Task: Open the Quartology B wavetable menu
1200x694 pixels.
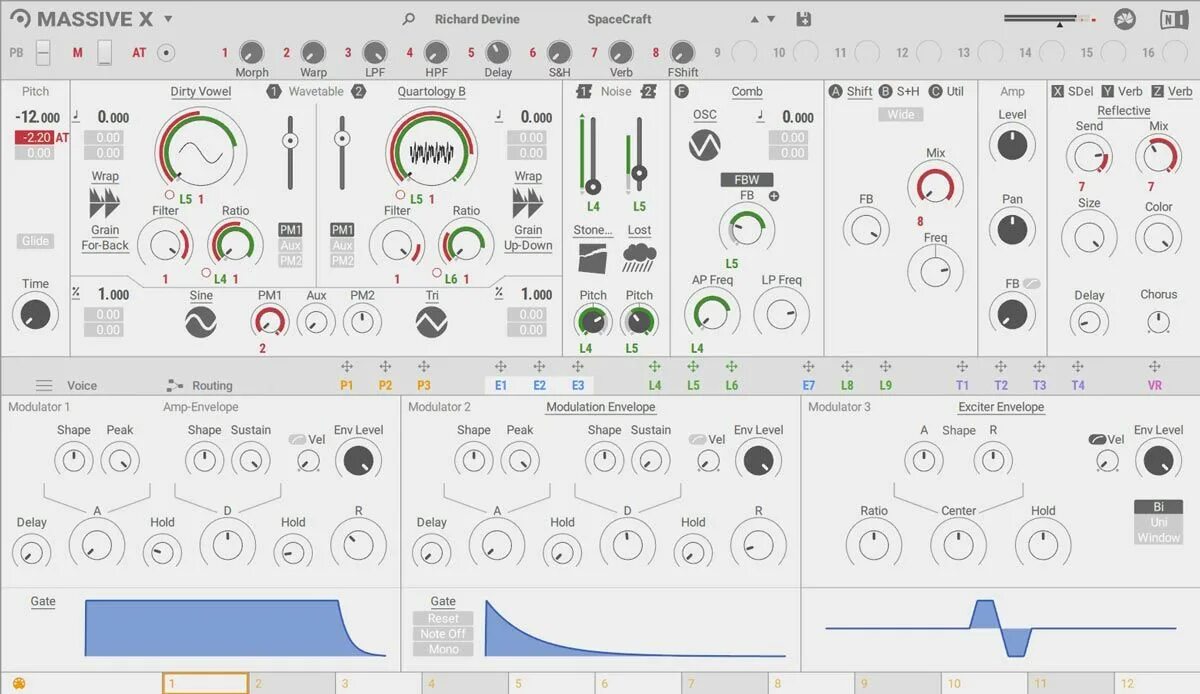Action: [x=432, y=91]
